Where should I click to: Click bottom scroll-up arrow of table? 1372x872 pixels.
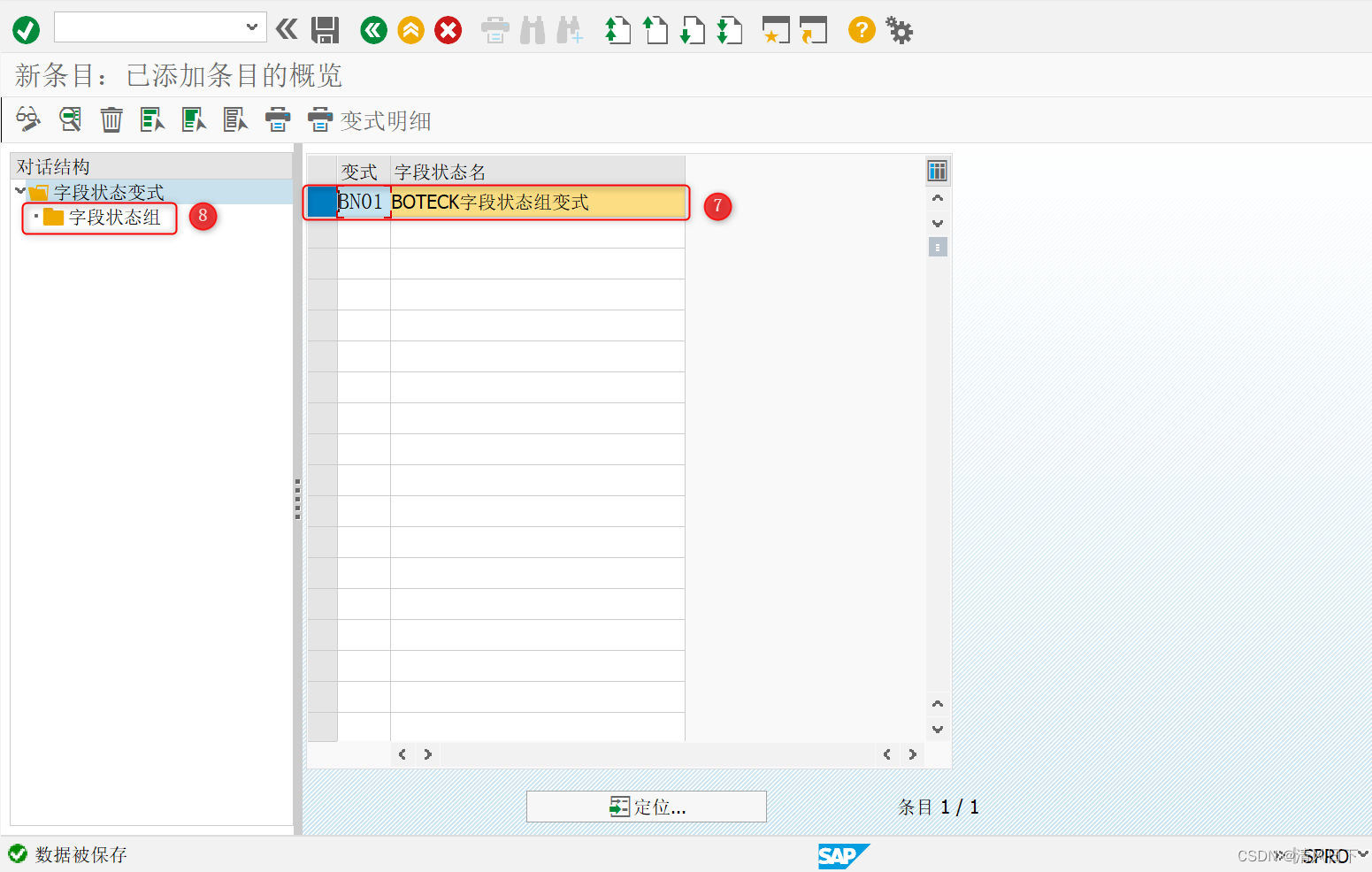[938, 704]
